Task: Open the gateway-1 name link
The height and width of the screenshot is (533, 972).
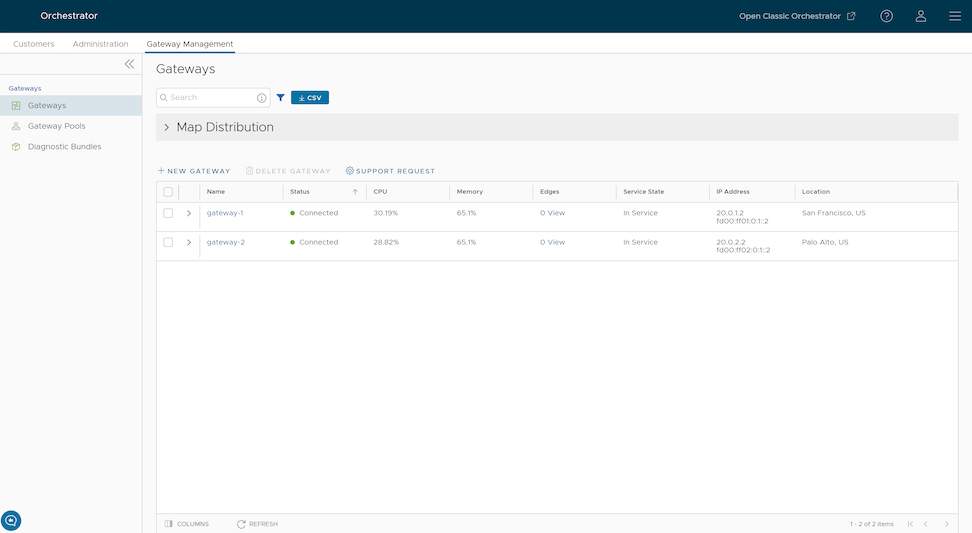Action: pos(225,213)
